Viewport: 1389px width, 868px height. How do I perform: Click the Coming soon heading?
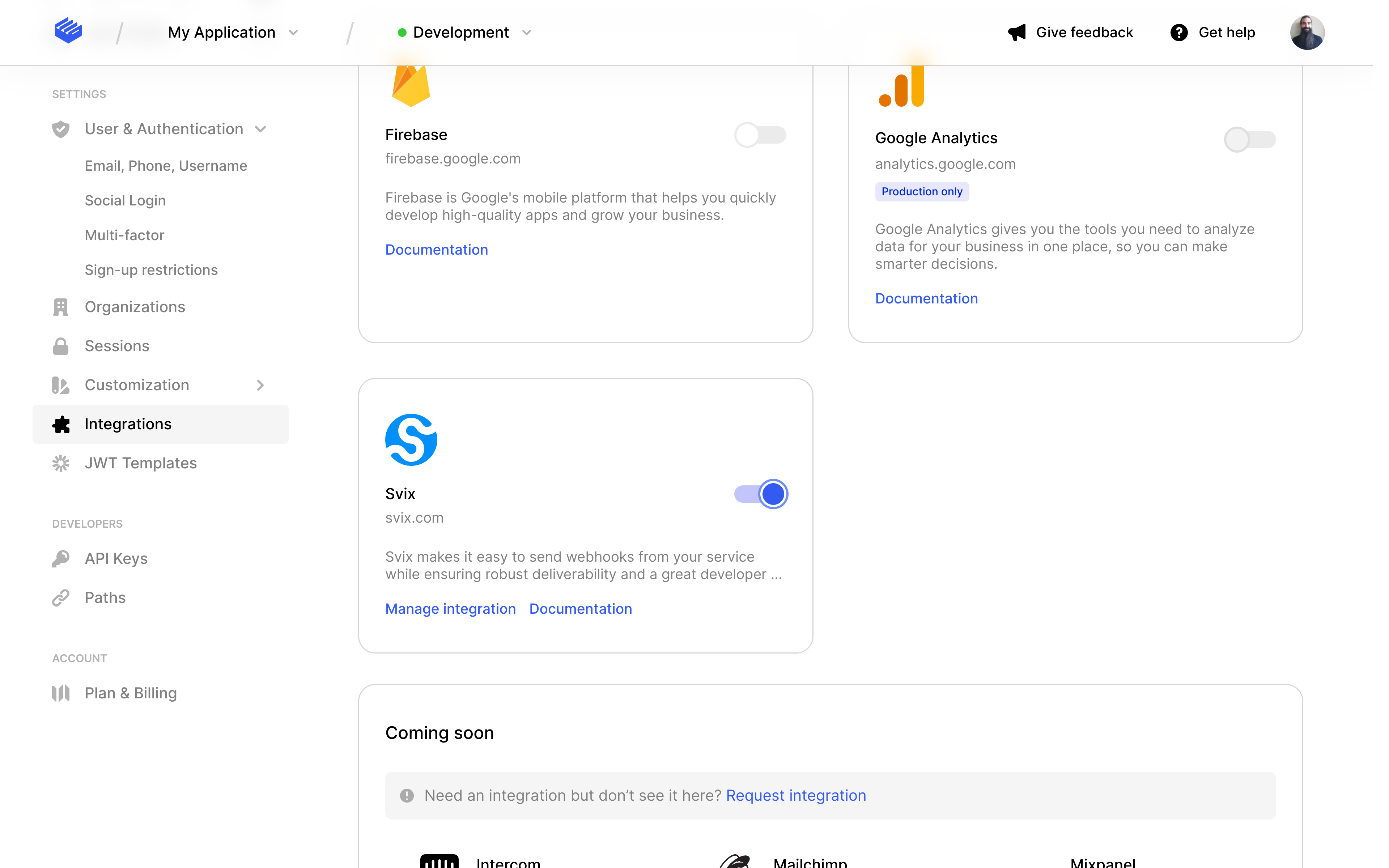(x=439, y=733)
